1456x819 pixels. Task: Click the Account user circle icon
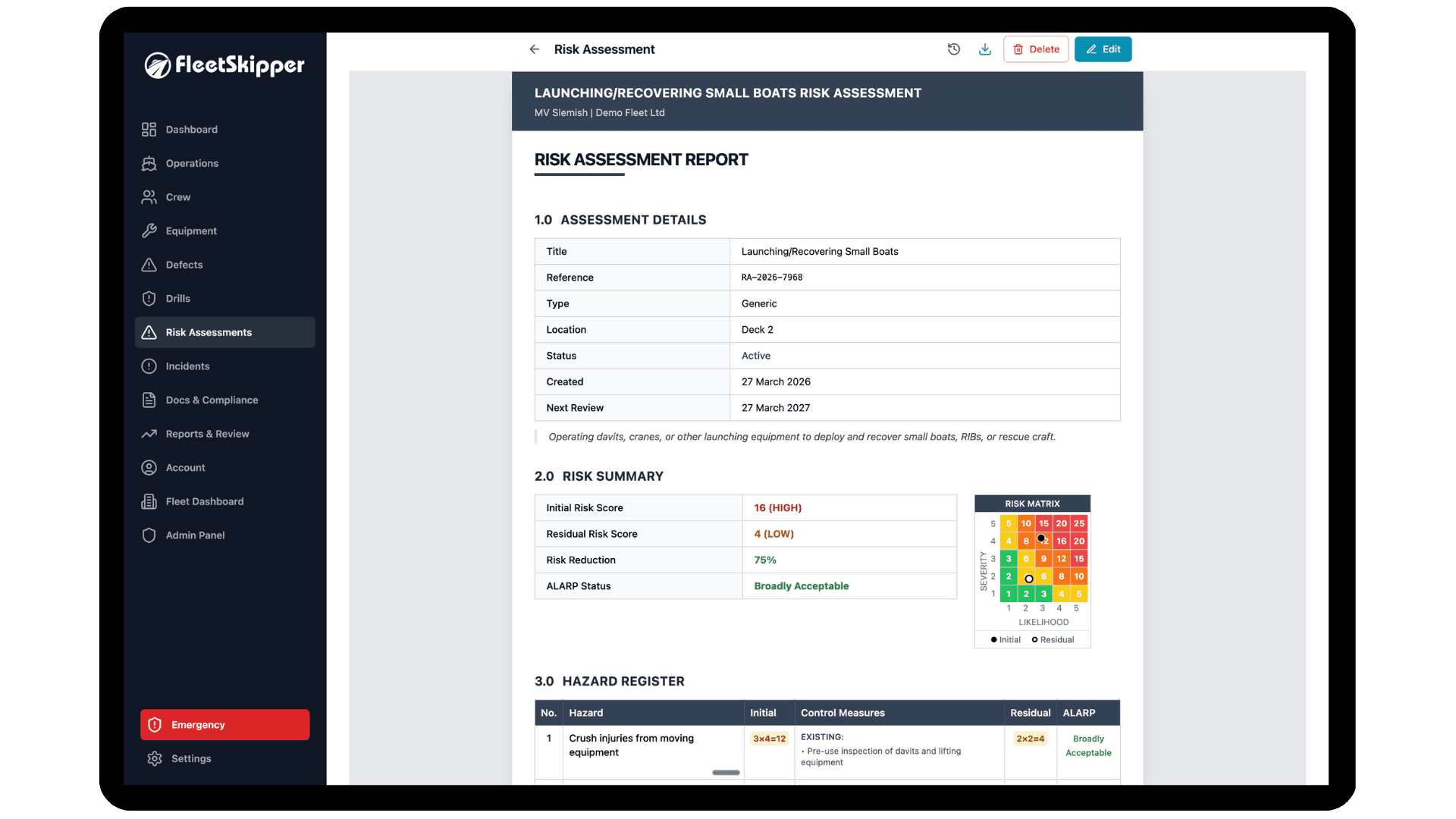(x=149, y=468)
